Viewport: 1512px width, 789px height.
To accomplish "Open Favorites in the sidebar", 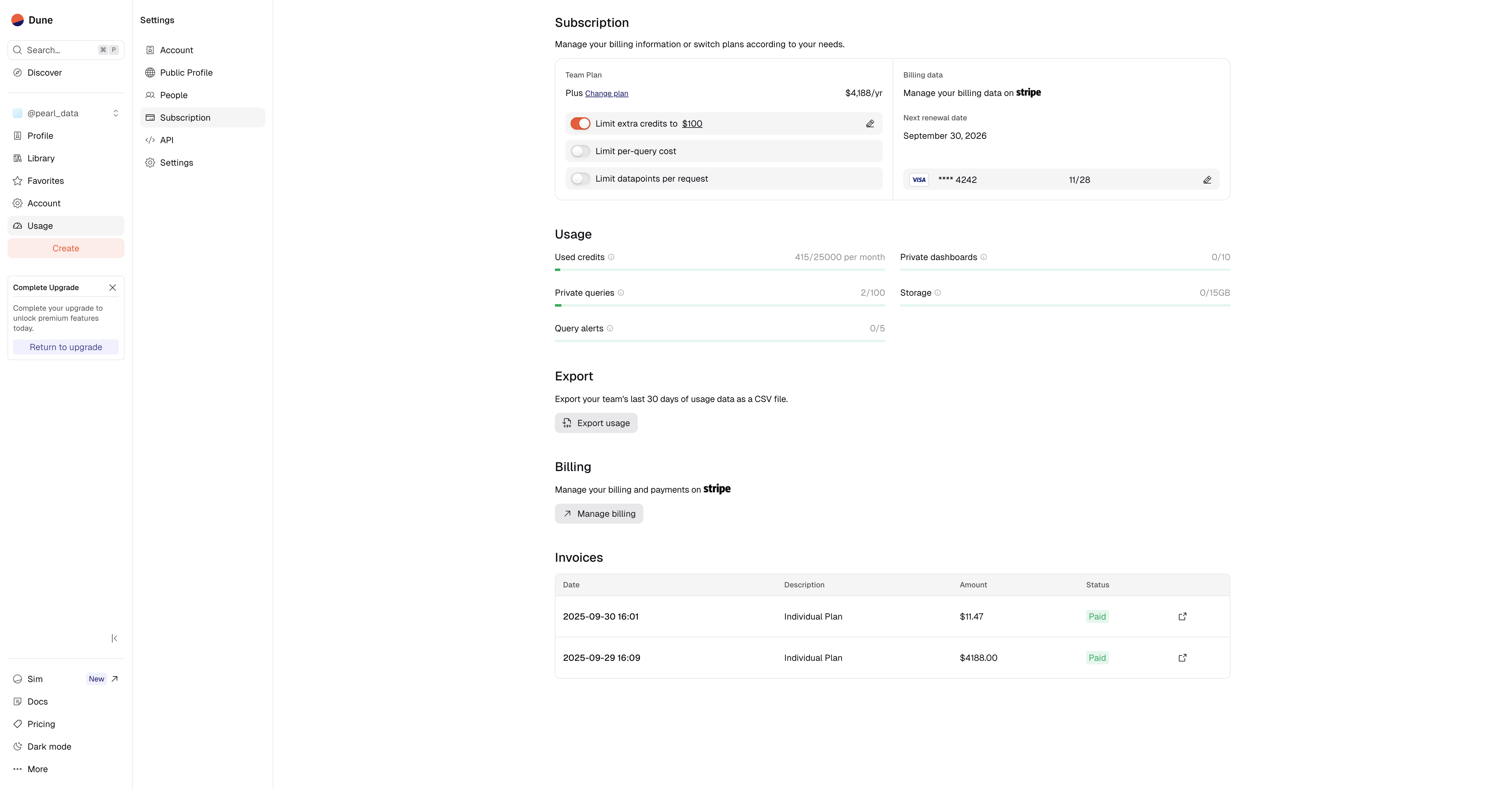I will pos(46,181).
